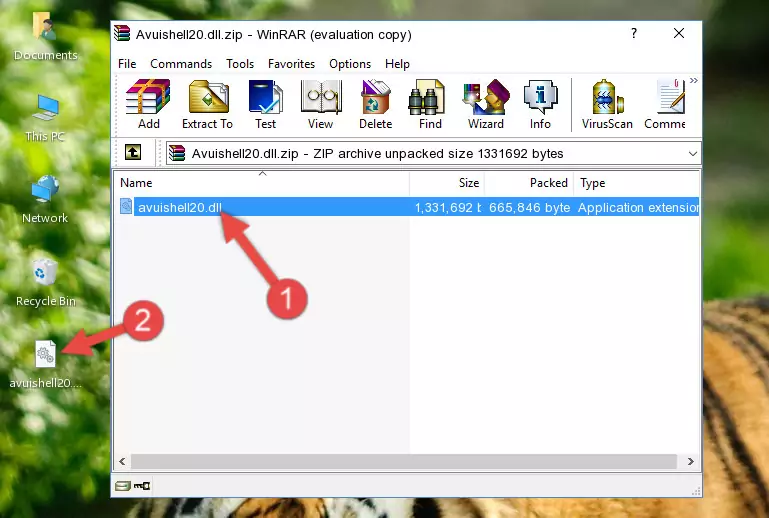Go up one folder level

(x=133, y=153)
